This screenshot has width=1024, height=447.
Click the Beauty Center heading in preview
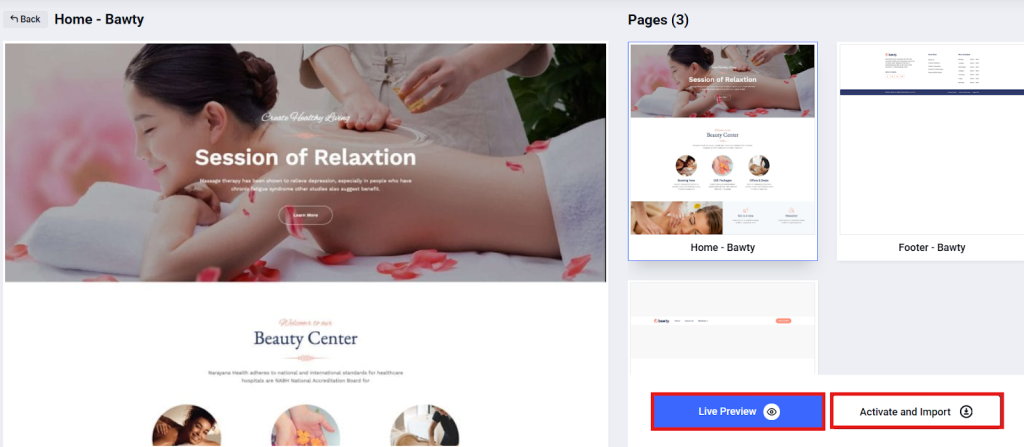pos(306,339)
